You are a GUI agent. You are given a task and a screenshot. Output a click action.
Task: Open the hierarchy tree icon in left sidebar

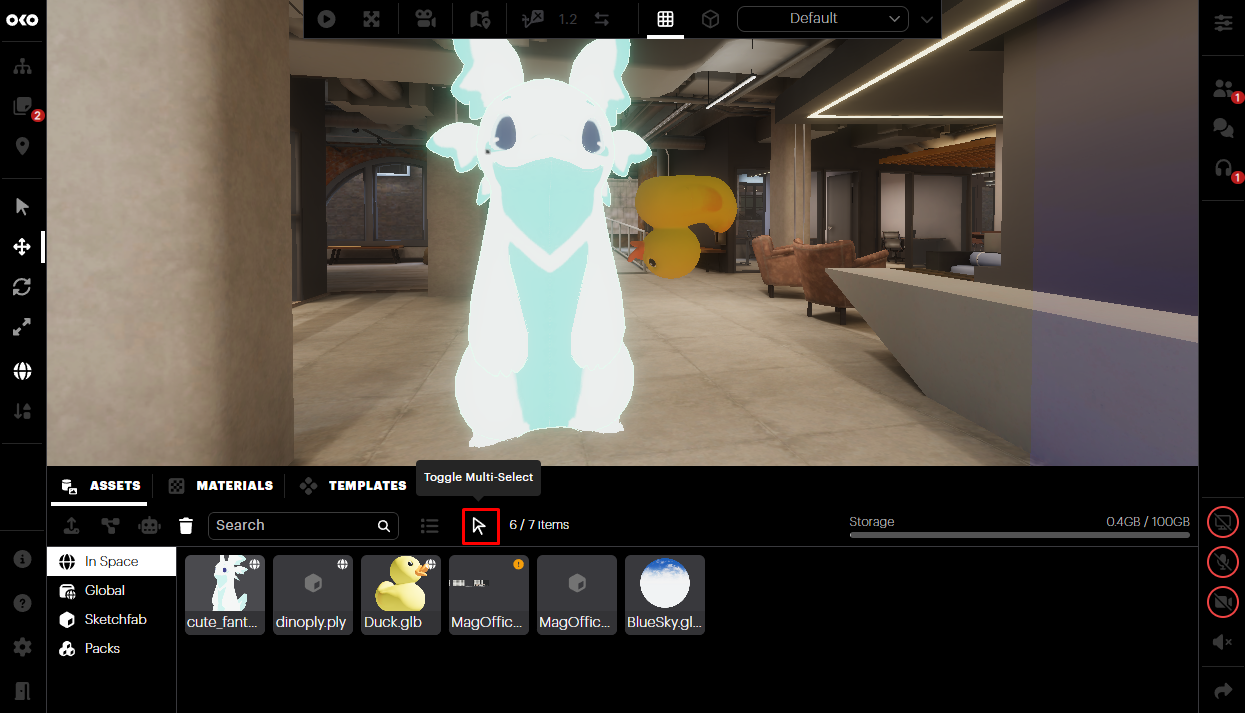tap(22, 67)
